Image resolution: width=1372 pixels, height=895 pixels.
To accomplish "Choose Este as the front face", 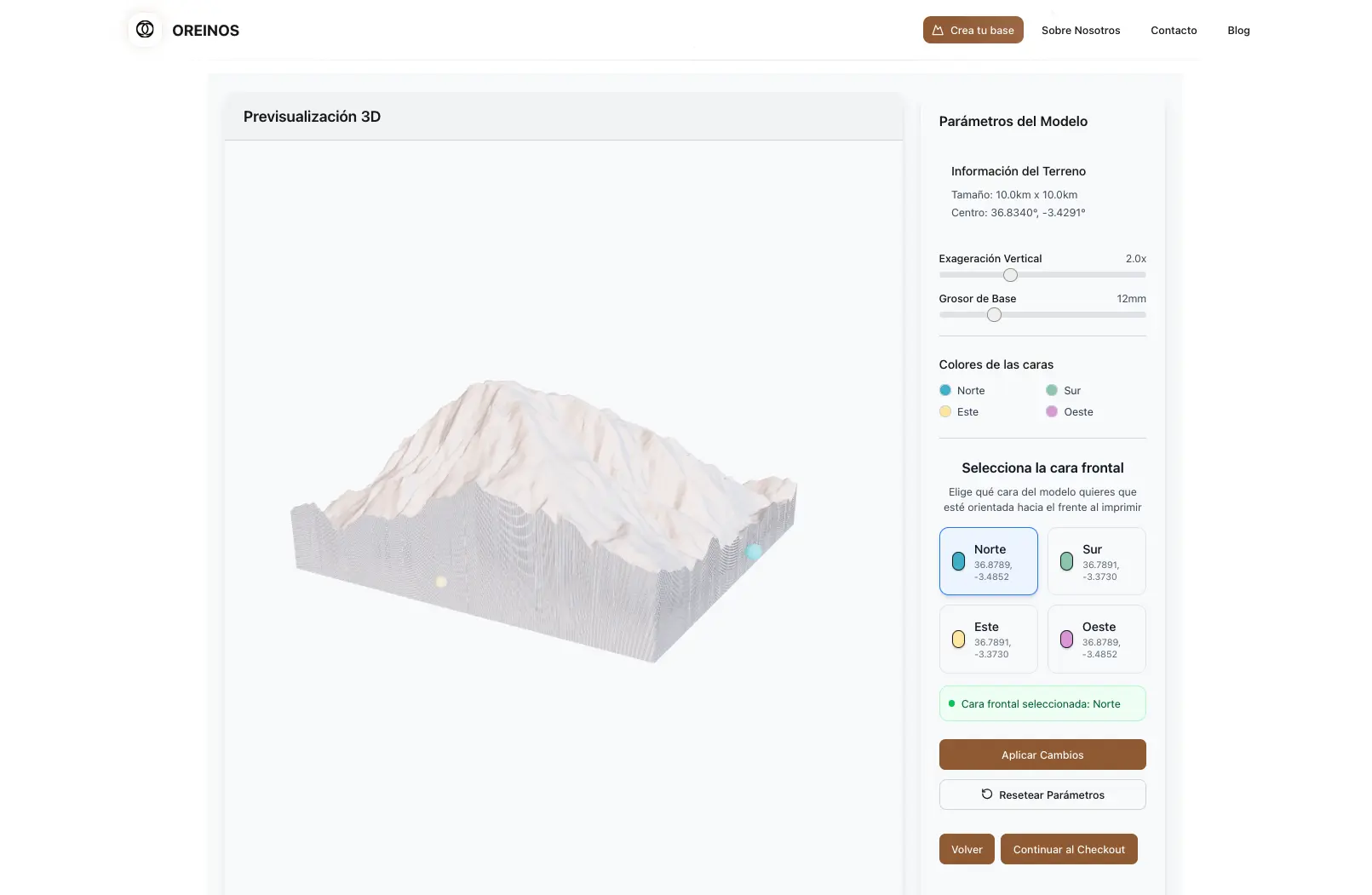I will (x=988, y=639).
